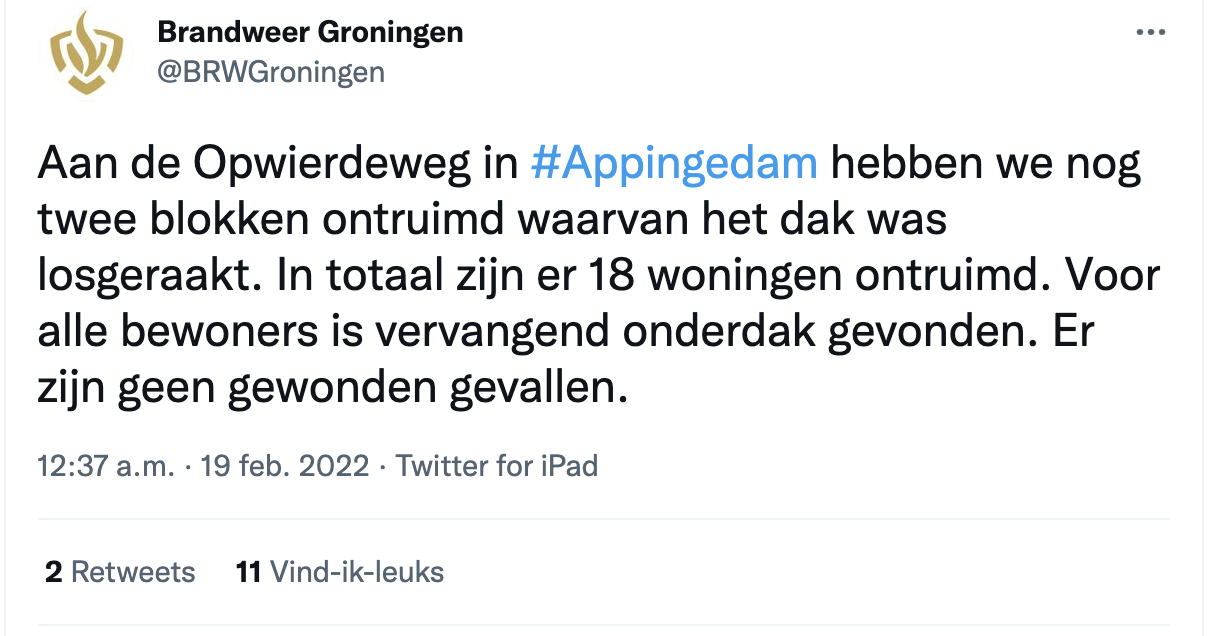This screenshot has height=636, width=1218.
Task: Click the likes count number 11
Action: pos(248,572)
